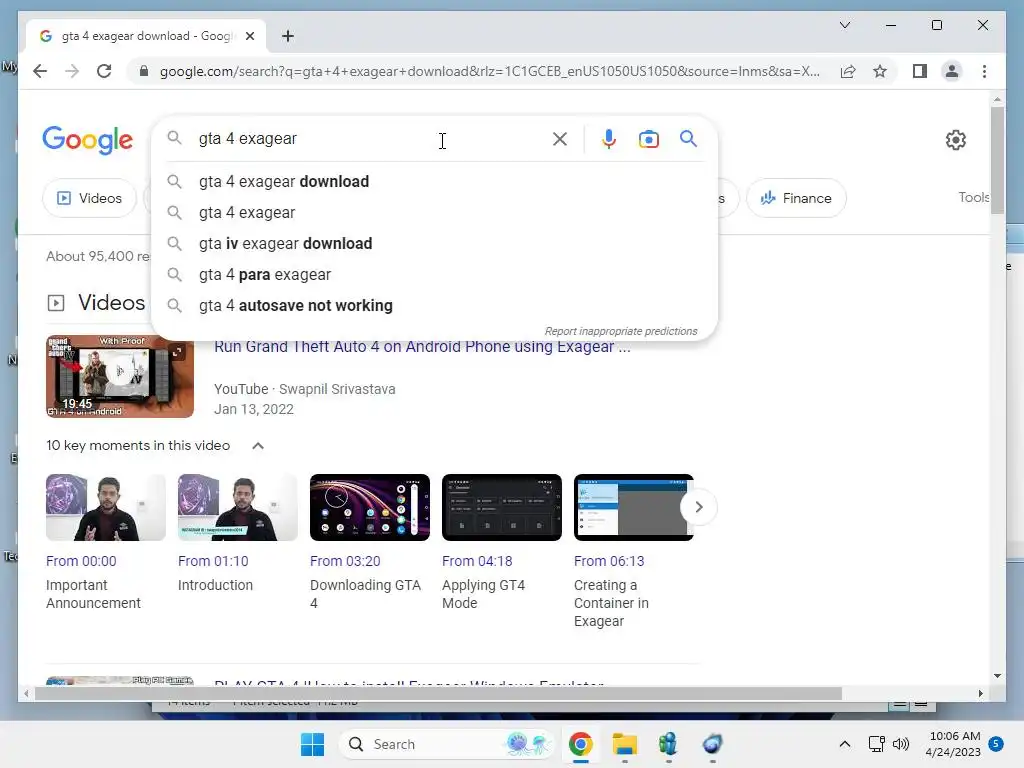Click the horizontal scrollbar right arrow
1024x768 pixels.
point(980,694)
